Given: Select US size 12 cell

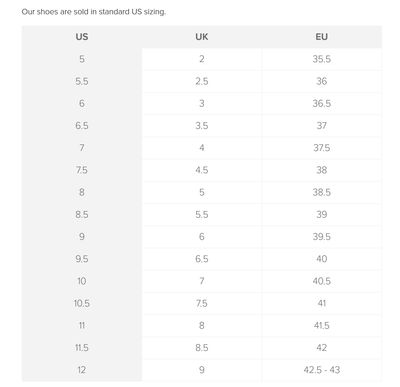Looking at the screenshot, I should (x=82, y=370).
